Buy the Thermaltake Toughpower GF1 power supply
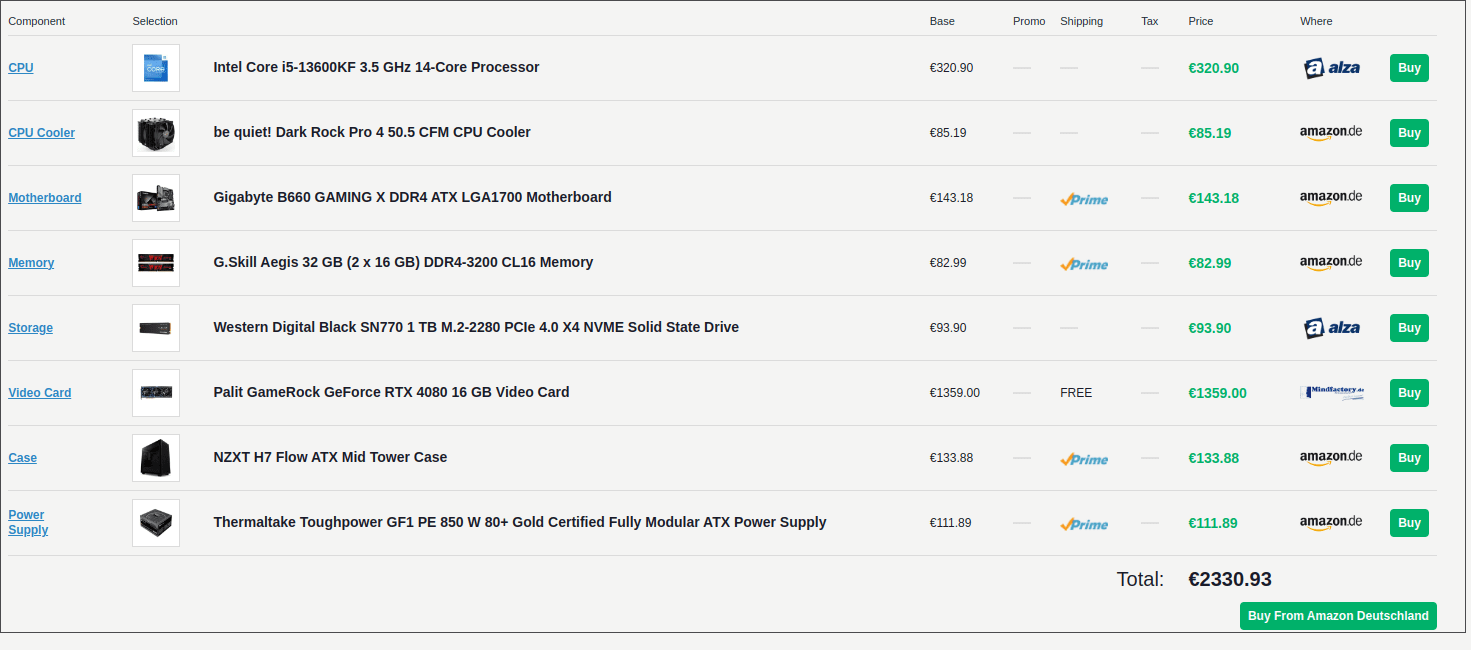Screen dimensions: 1471x650 [x=1409, y=523]
